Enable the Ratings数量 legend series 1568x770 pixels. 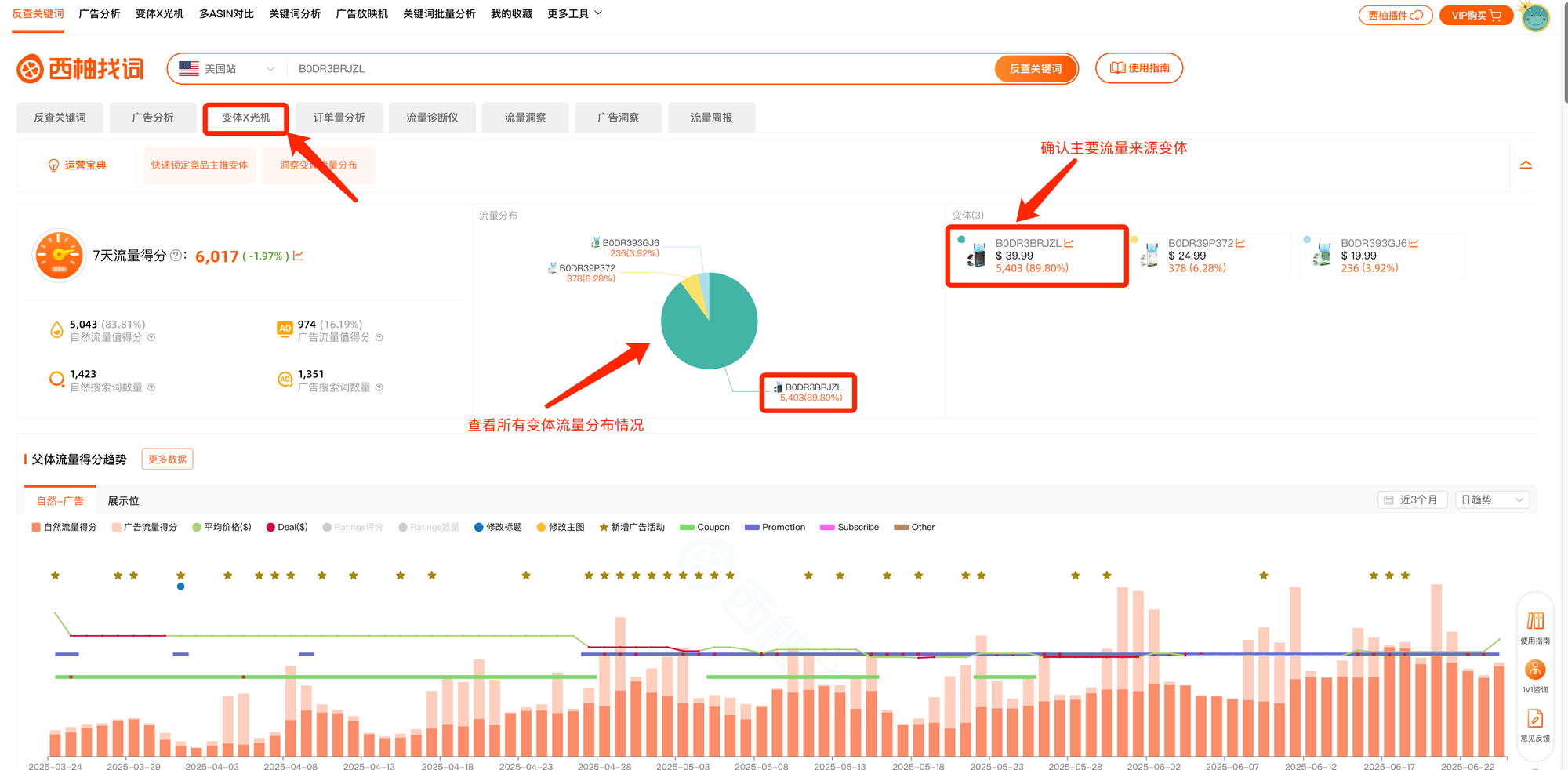[x=429, y=527]
